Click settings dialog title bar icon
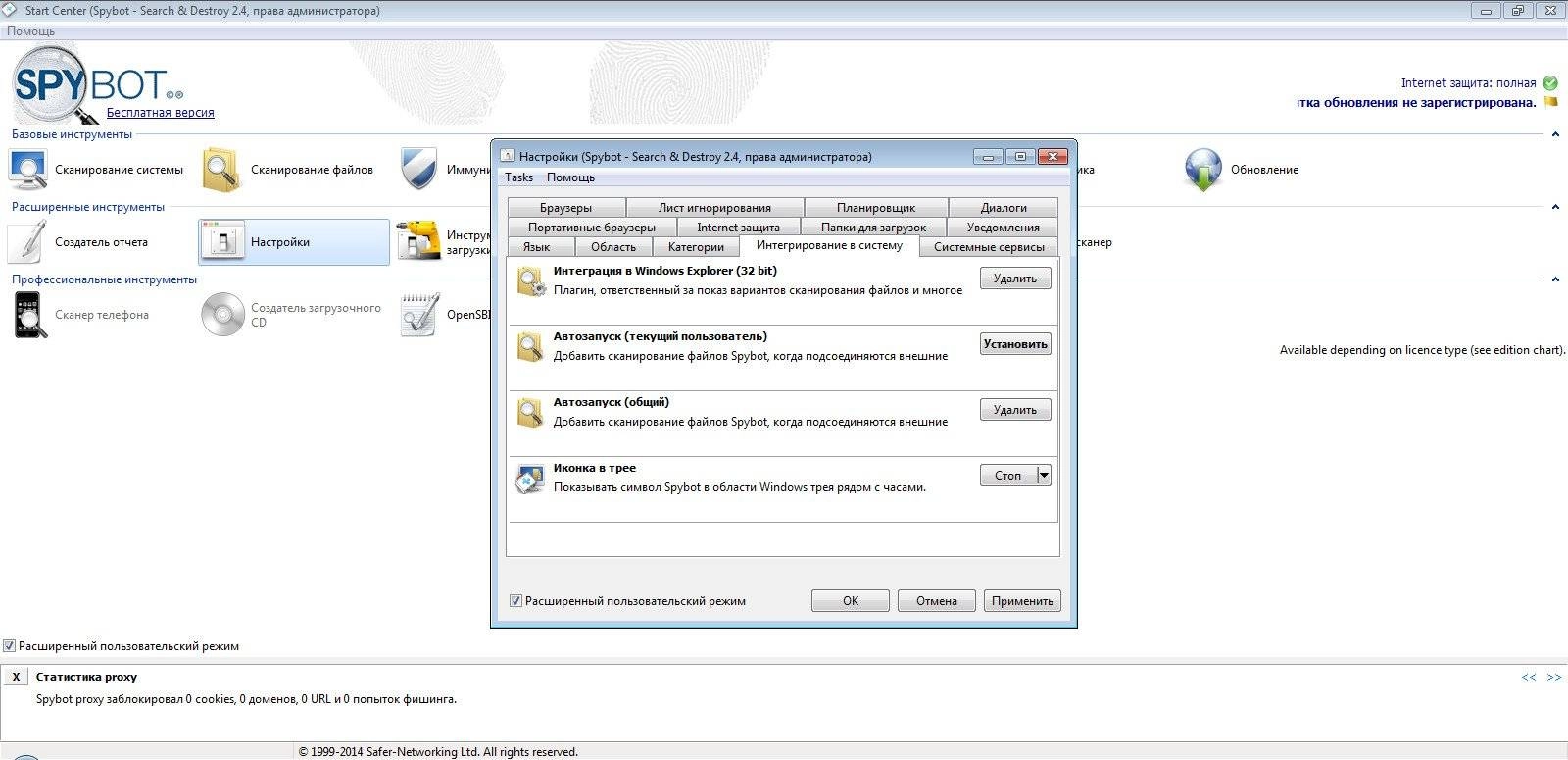Viewport: 1568px width, 760px height. pyautogui.click(x=507, y=156)
